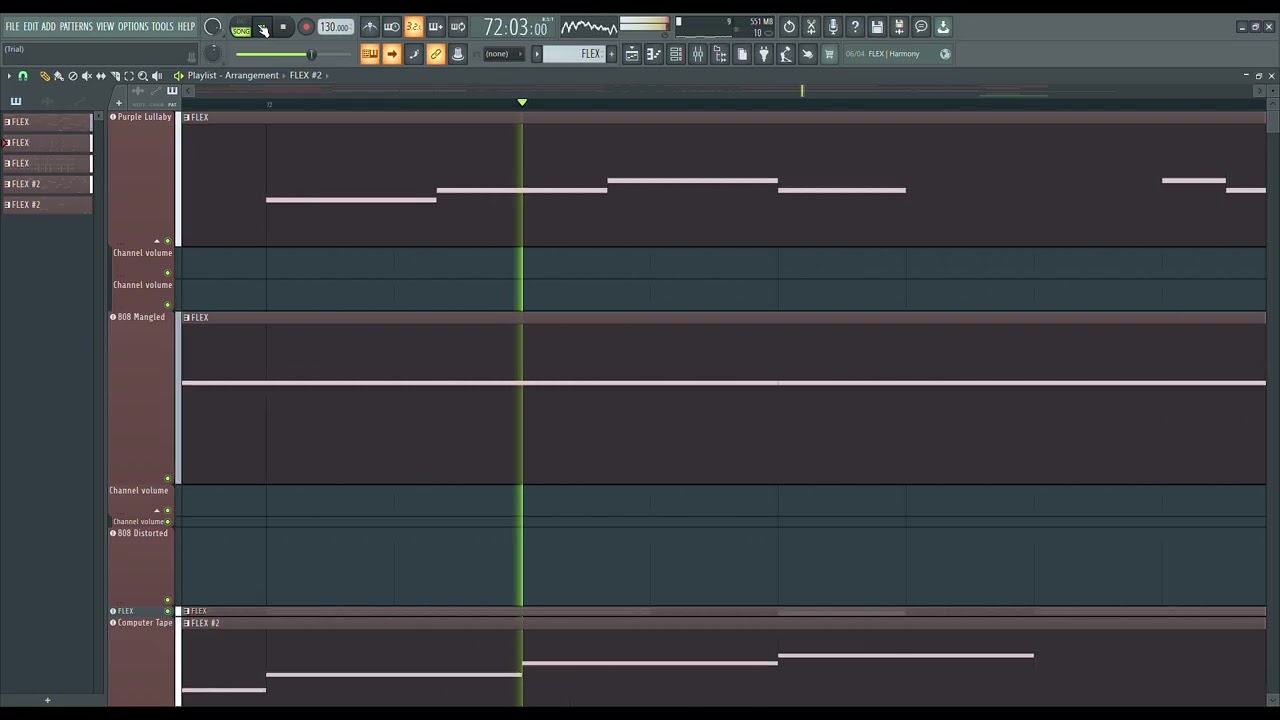Save project with floppy disk icon
The width and height of the screenshot is (1280, 720).
coord(877,27)
